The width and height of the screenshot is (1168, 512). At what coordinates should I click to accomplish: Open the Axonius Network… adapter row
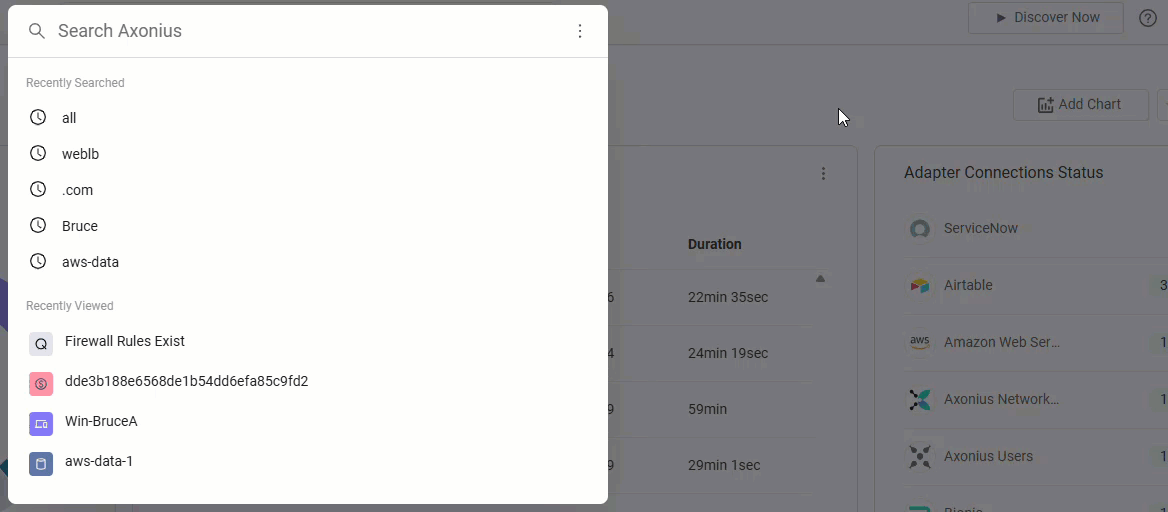pos(1036,399)
